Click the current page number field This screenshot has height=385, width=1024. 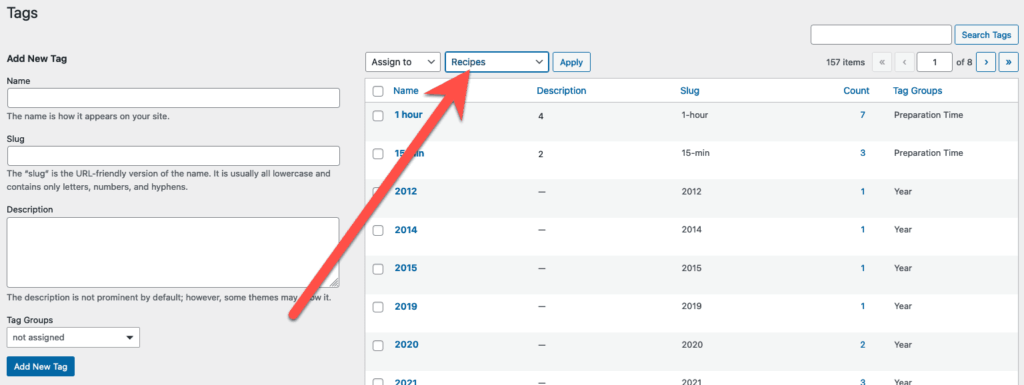(x=935, y=62)
